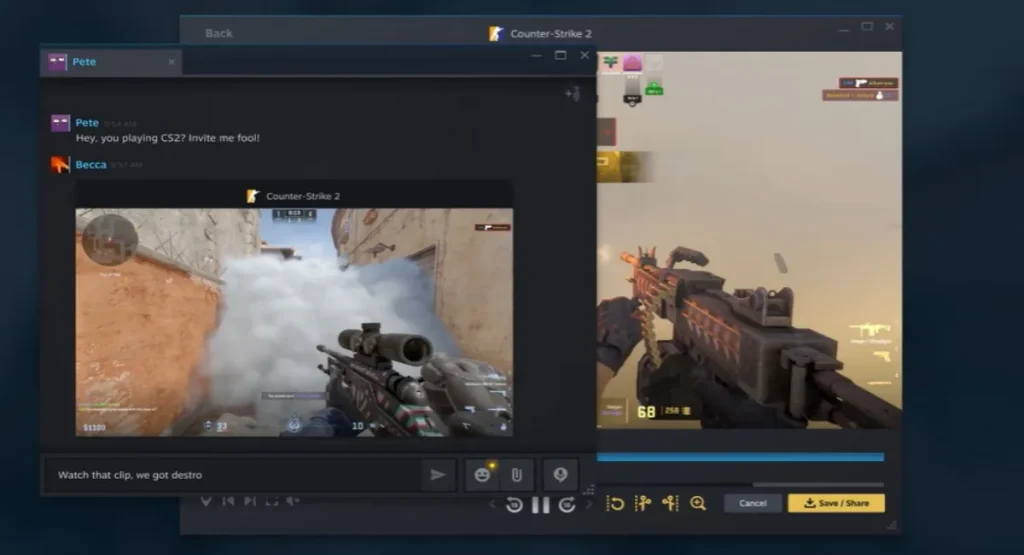1024x555 pixels.
Task: Reset the clip selection
Action: click(615, 503)
